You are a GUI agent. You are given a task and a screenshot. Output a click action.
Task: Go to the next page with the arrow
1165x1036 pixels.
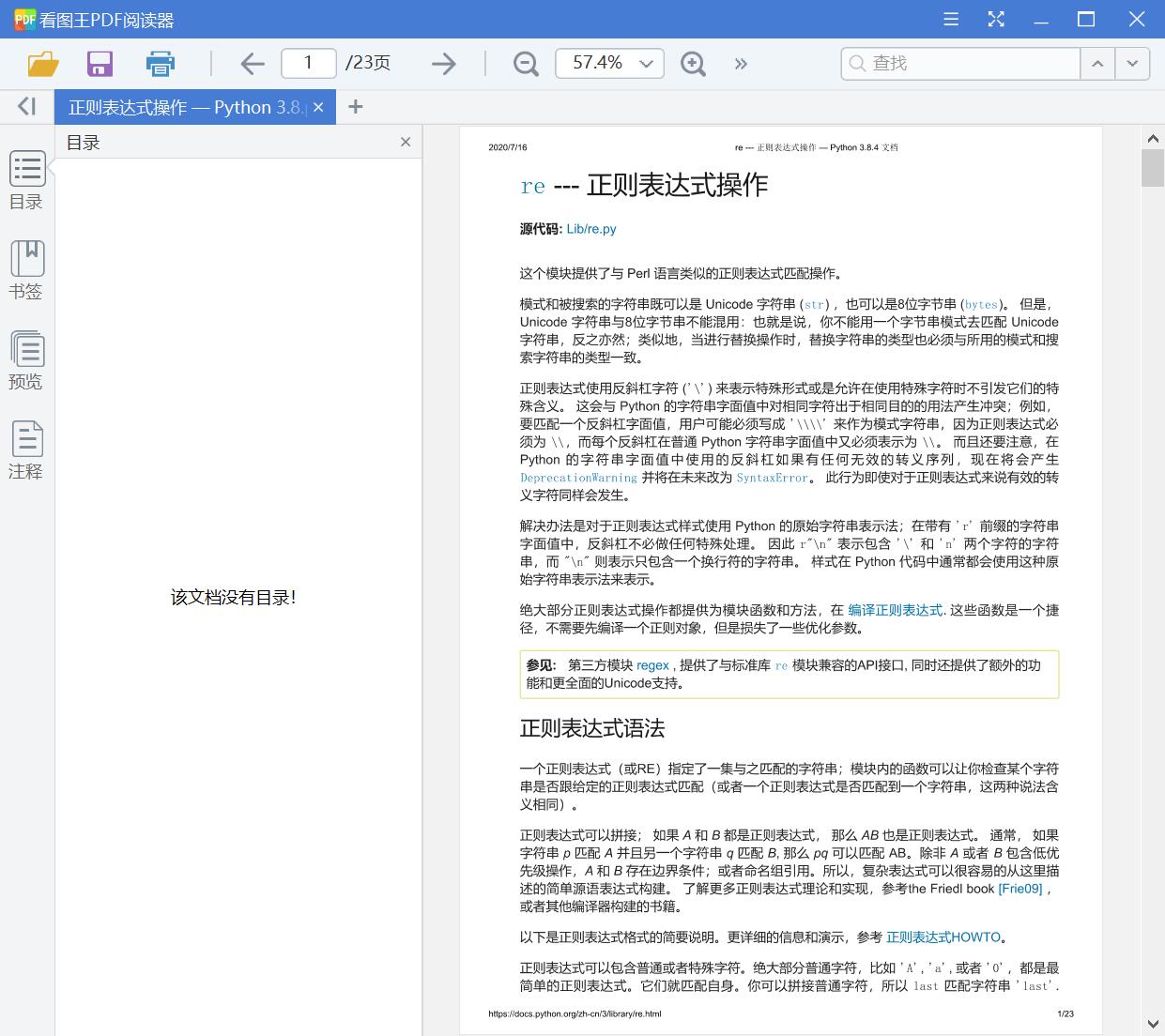click(x=443, y=63)
